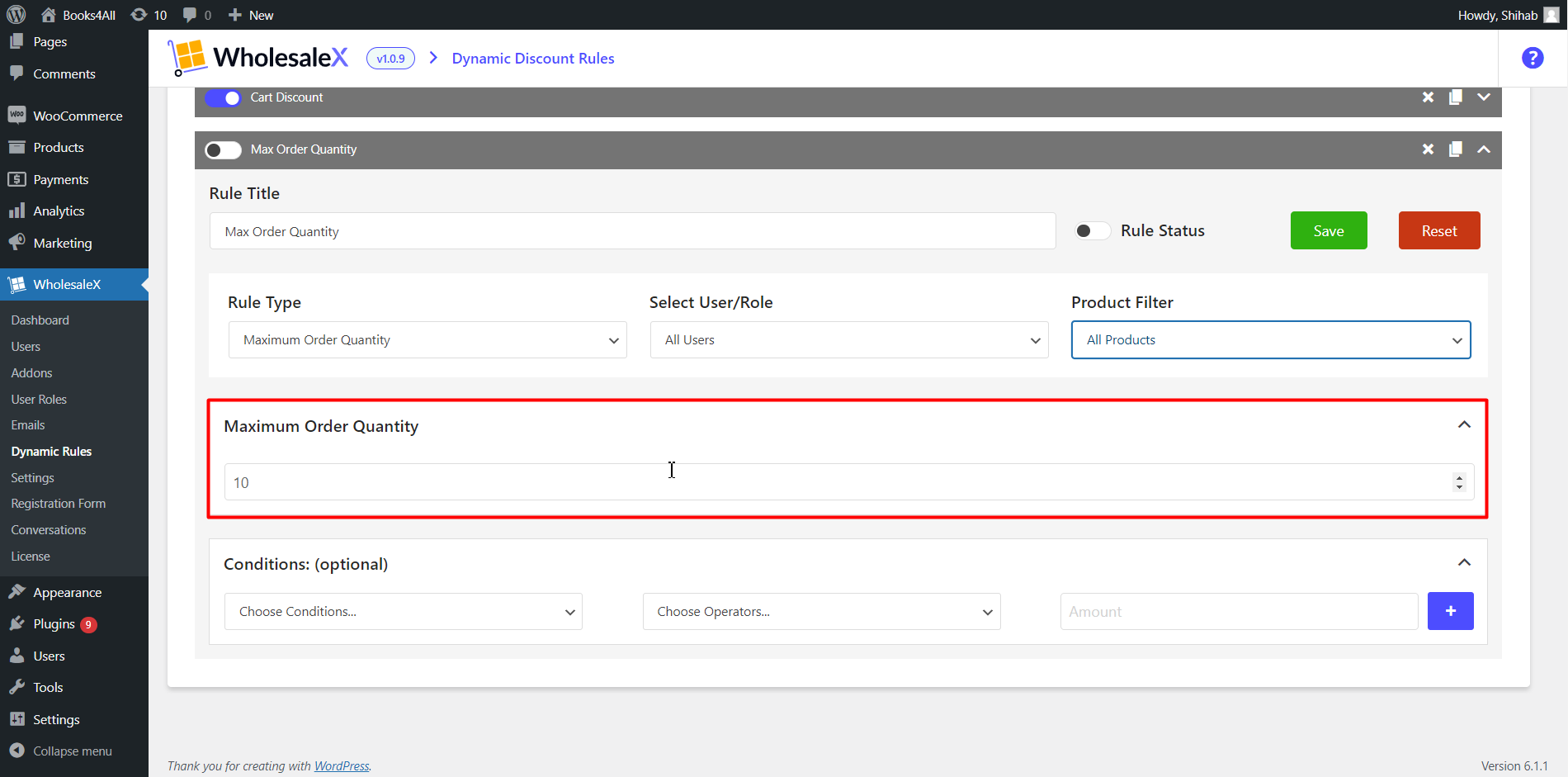
Task: Click the Amount input field
Action: [1239, 612]
